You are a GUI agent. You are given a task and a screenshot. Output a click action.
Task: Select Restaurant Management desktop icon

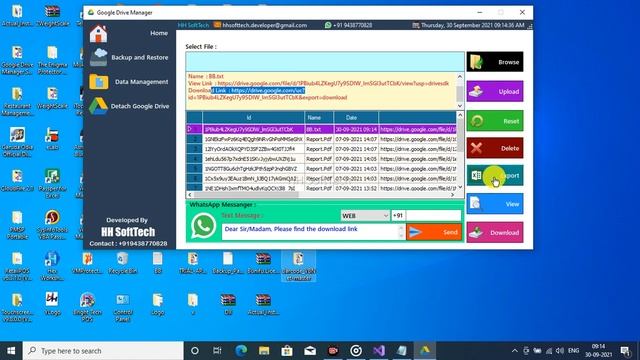point(17,101)
